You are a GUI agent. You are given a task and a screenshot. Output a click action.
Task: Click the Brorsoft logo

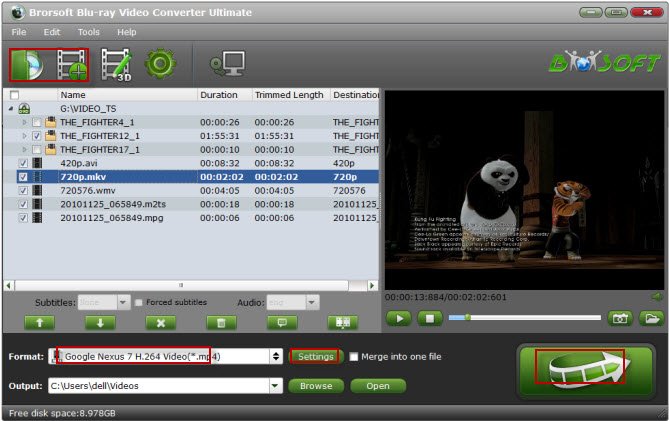605,63
